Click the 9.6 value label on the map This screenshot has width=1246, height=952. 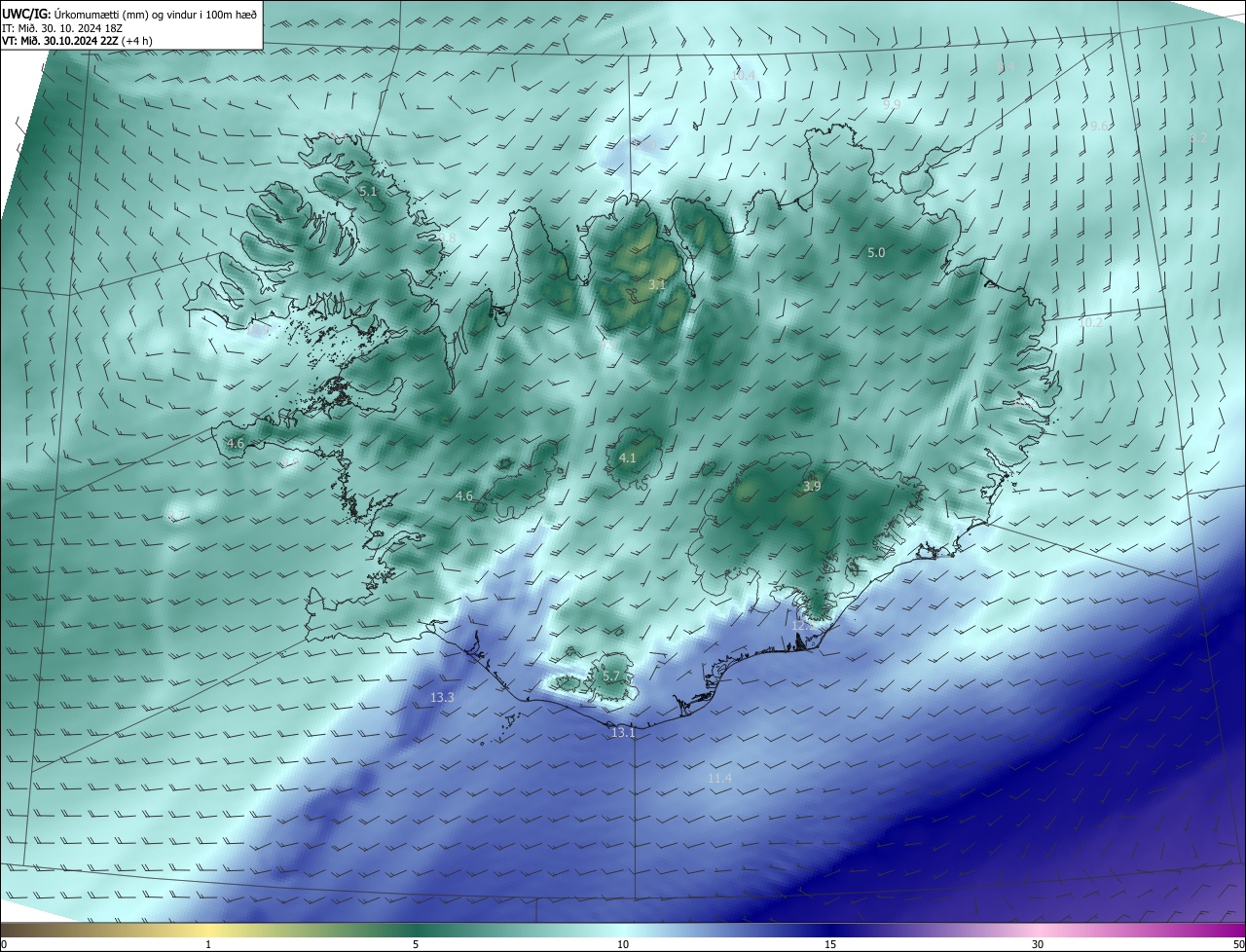click(1099, 127)
